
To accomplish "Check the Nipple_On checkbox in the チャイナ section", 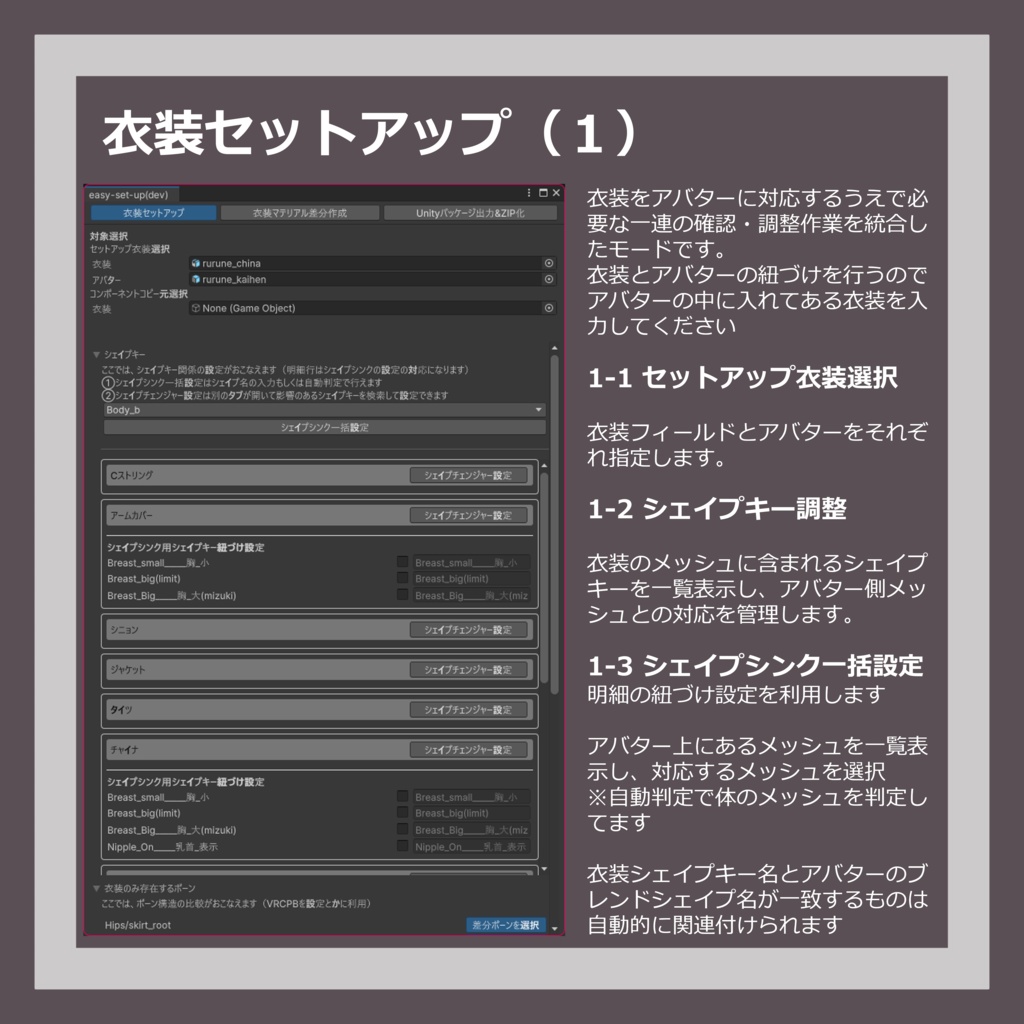I will (x=403, y=846).
